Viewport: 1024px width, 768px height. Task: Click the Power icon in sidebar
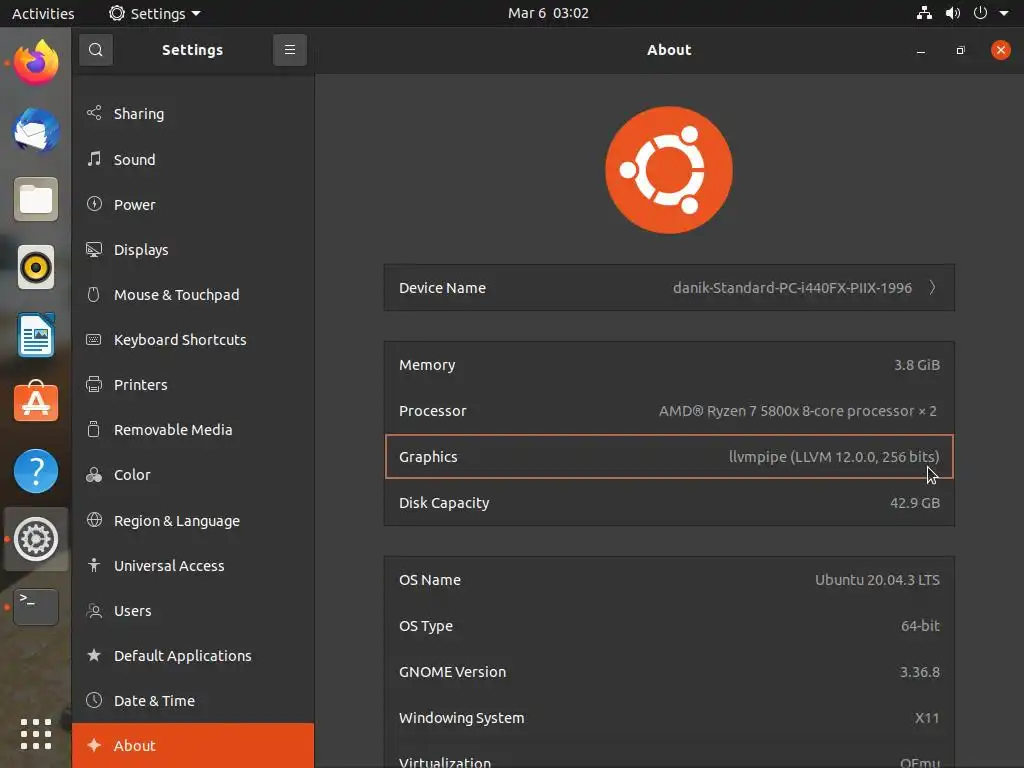click(x=94, y=204)
